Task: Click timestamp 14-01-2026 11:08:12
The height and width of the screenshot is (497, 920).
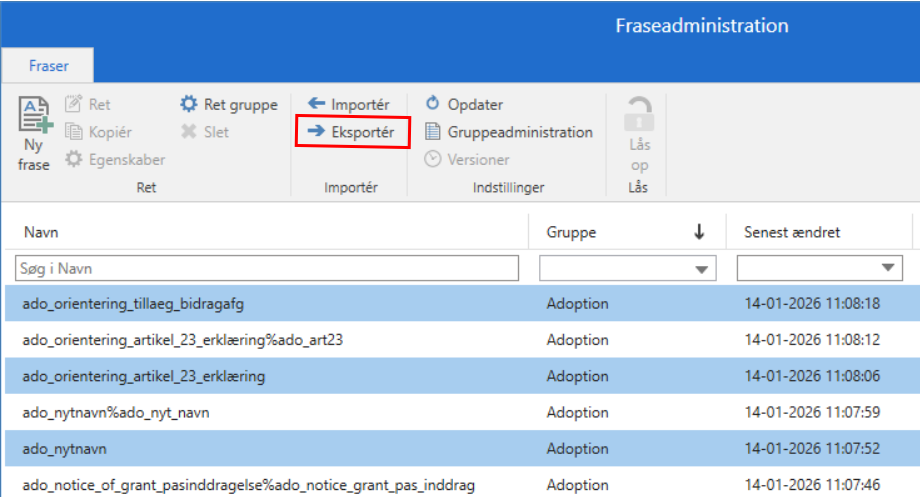Action: [812, 340]
